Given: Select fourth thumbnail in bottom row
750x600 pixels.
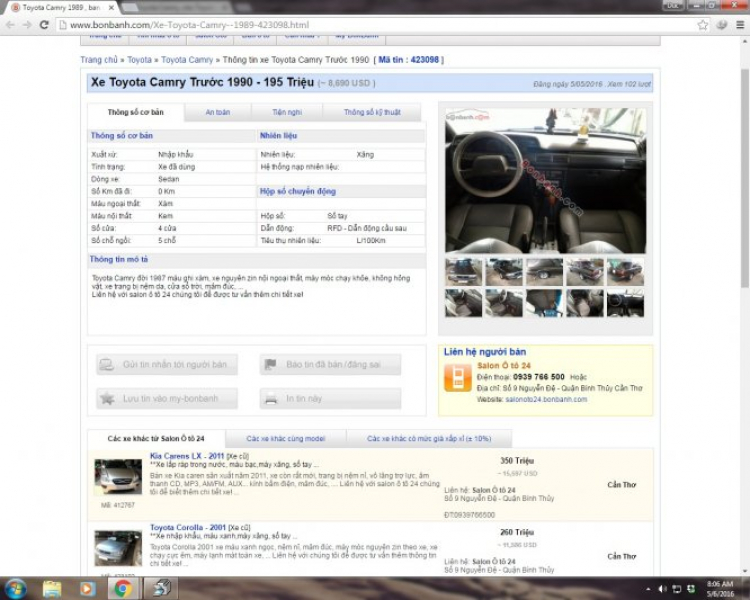Looking at the screenshot, I should pos(585,302).
